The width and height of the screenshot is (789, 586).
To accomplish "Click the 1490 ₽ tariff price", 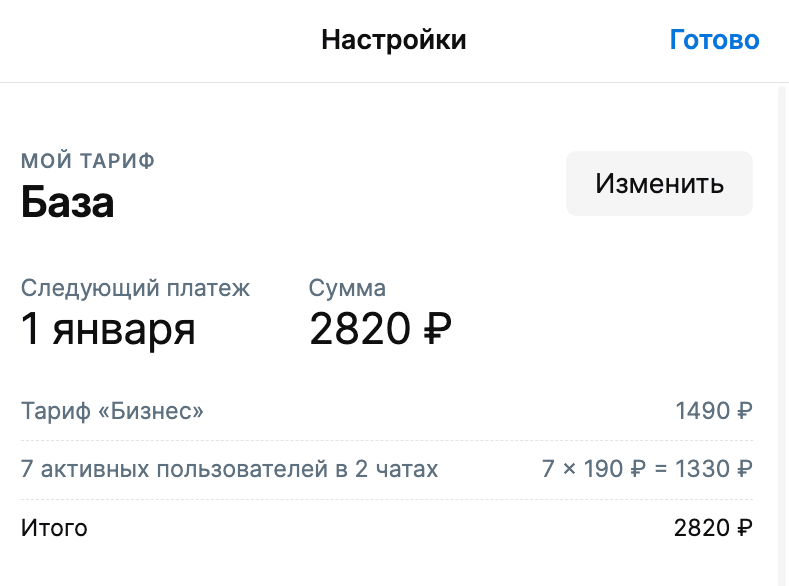I will coord(714,411).
